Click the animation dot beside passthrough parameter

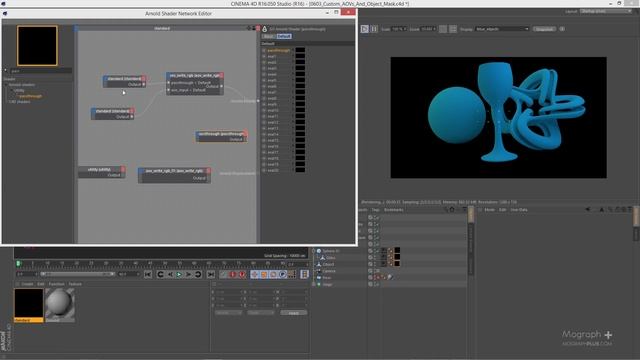[x=264, y=51]
